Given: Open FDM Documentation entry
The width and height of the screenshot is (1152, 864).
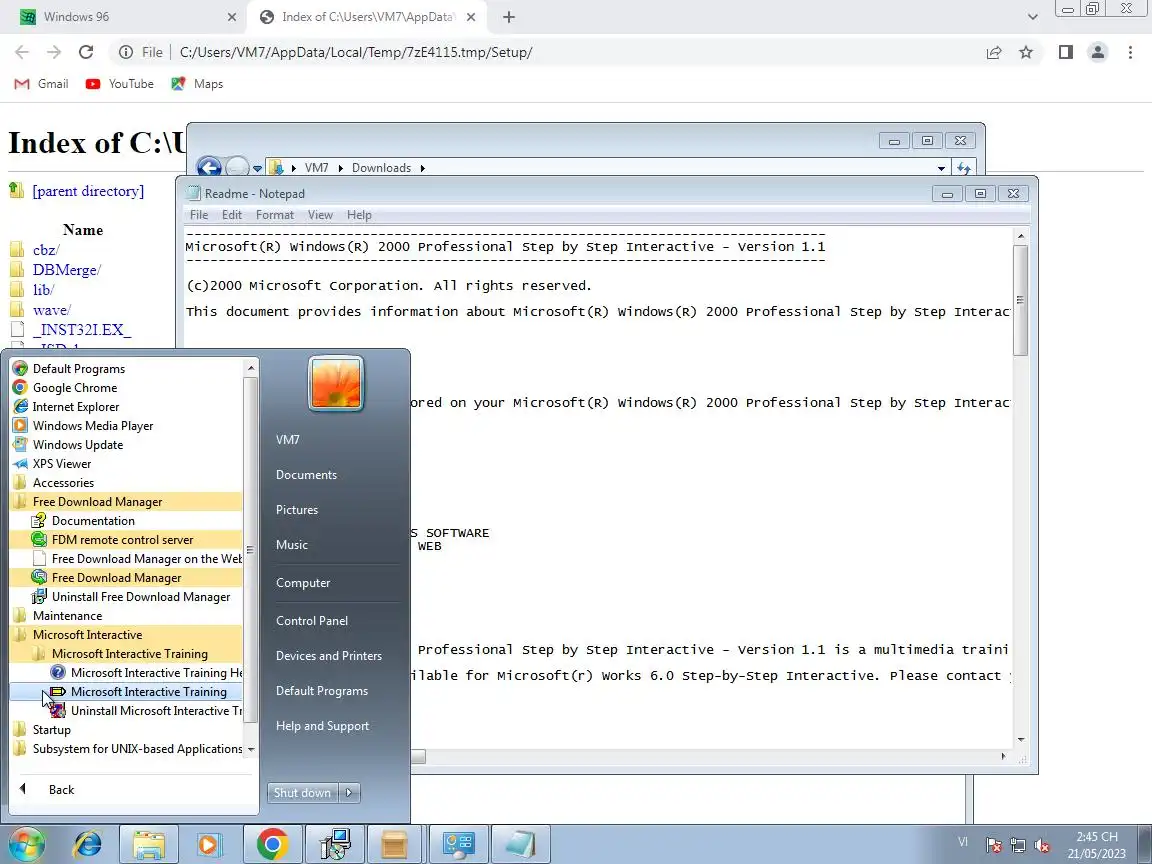Looking at the screenshot, I should coord(126,521).
